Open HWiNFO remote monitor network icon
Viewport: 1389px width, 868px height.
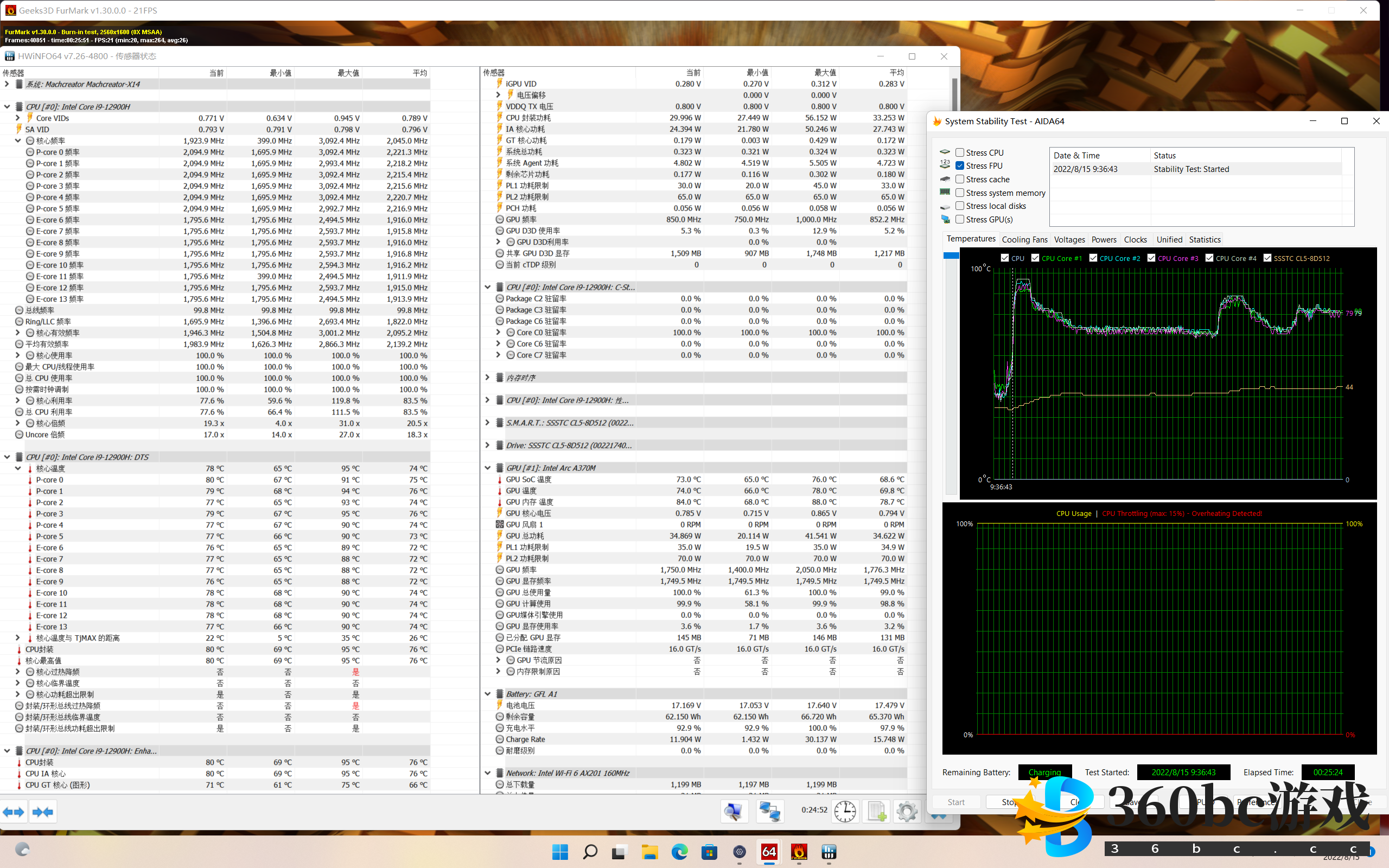tap(769, 812)
